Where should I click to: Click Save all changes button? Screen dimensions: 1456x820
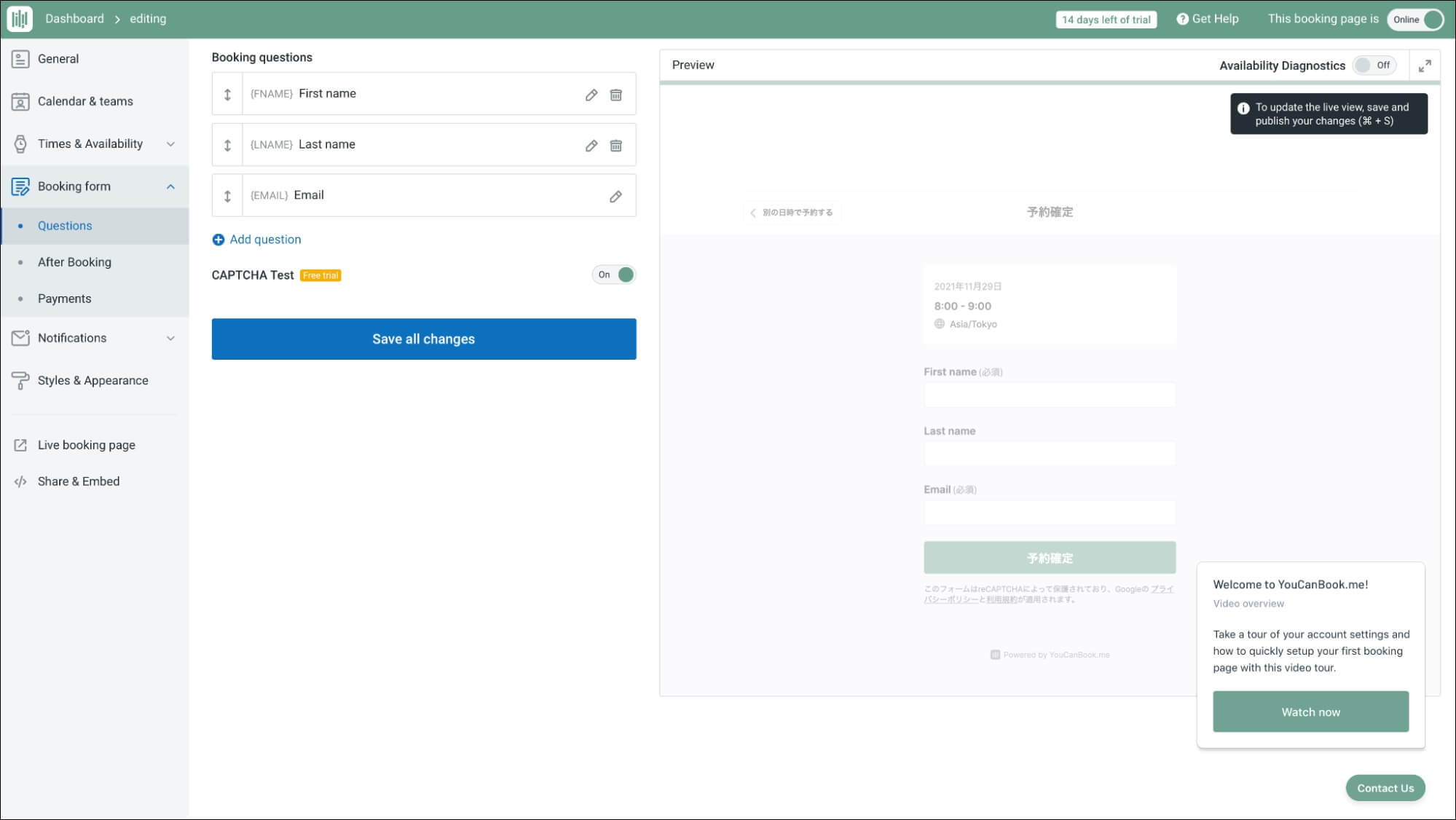coord(423,339)
